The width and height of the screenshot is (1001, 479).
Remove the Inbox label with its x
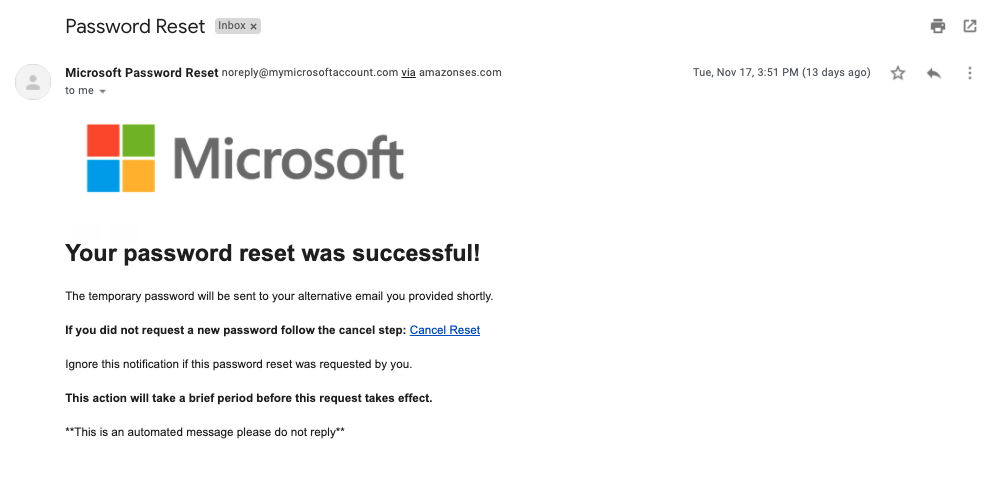point(253,26)
